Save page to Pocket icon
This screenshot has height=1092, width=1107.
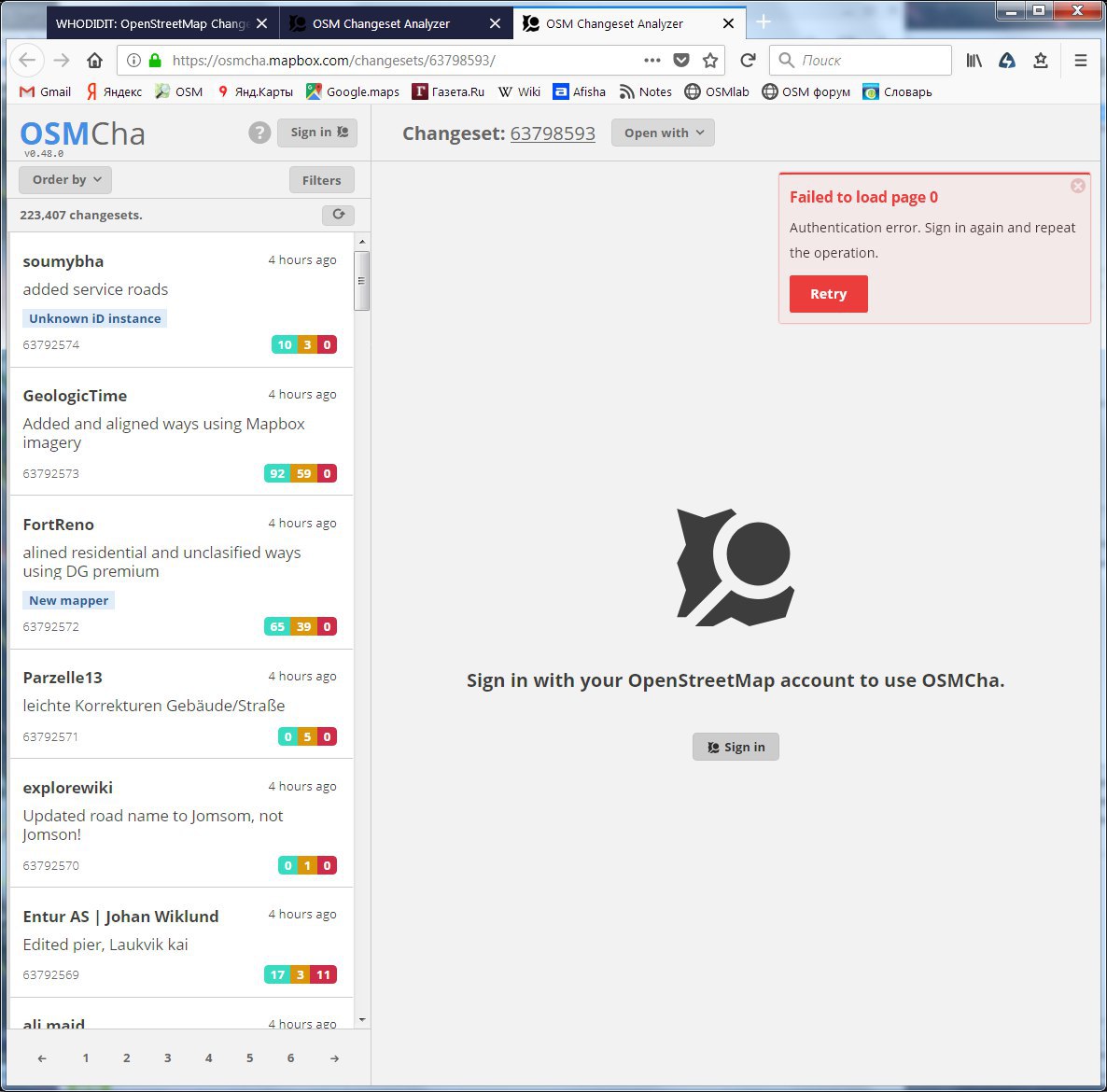point(681,60)
